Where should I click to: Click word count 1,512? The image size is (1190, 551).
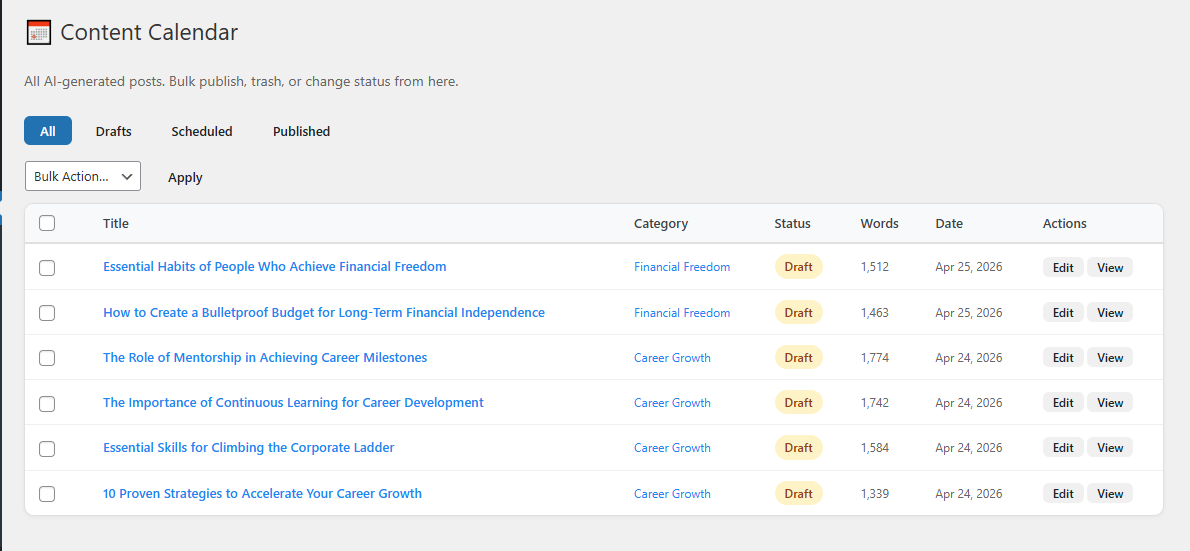[x=874, y=267]
